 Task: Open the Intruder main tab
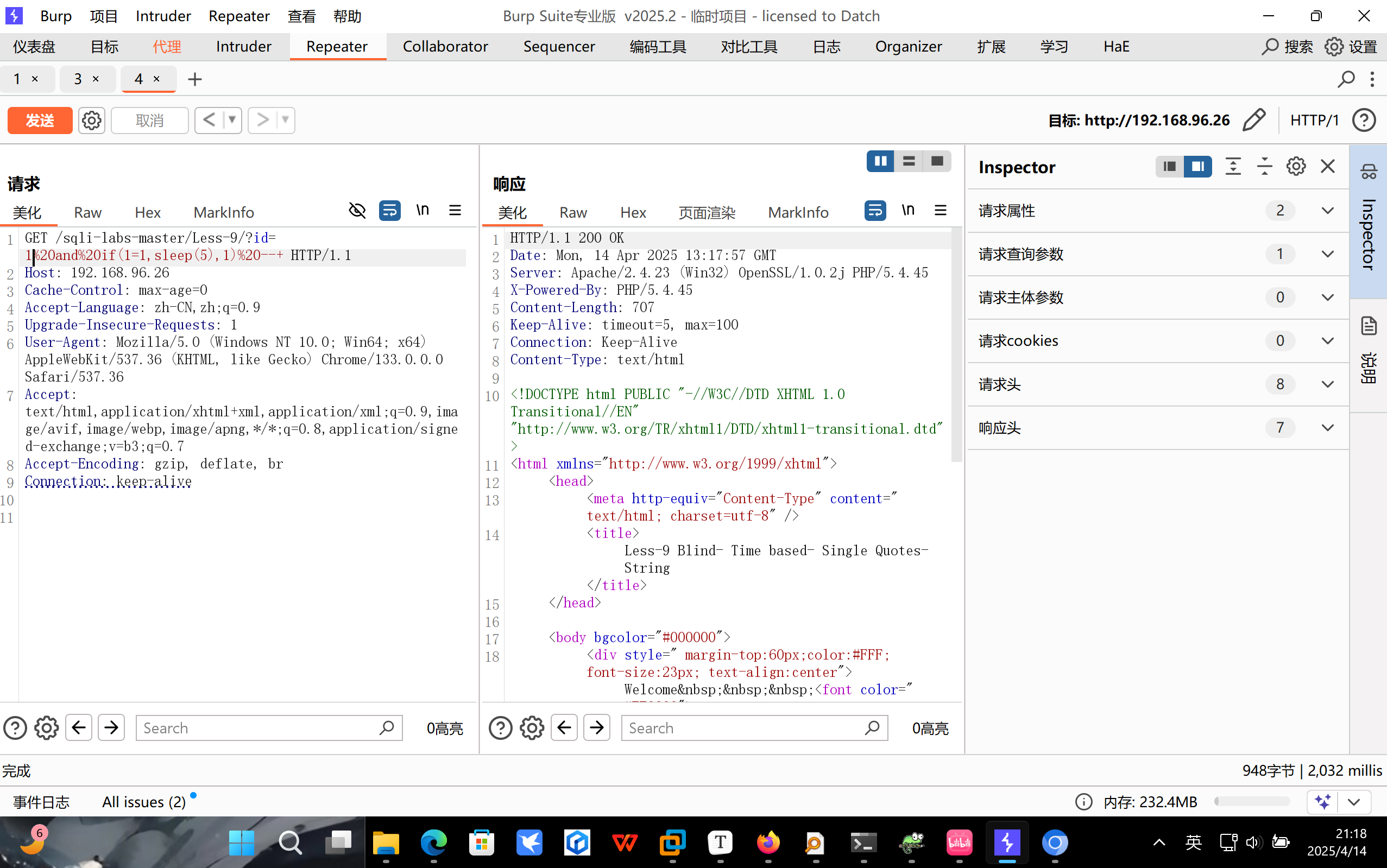tap(243, 47)
